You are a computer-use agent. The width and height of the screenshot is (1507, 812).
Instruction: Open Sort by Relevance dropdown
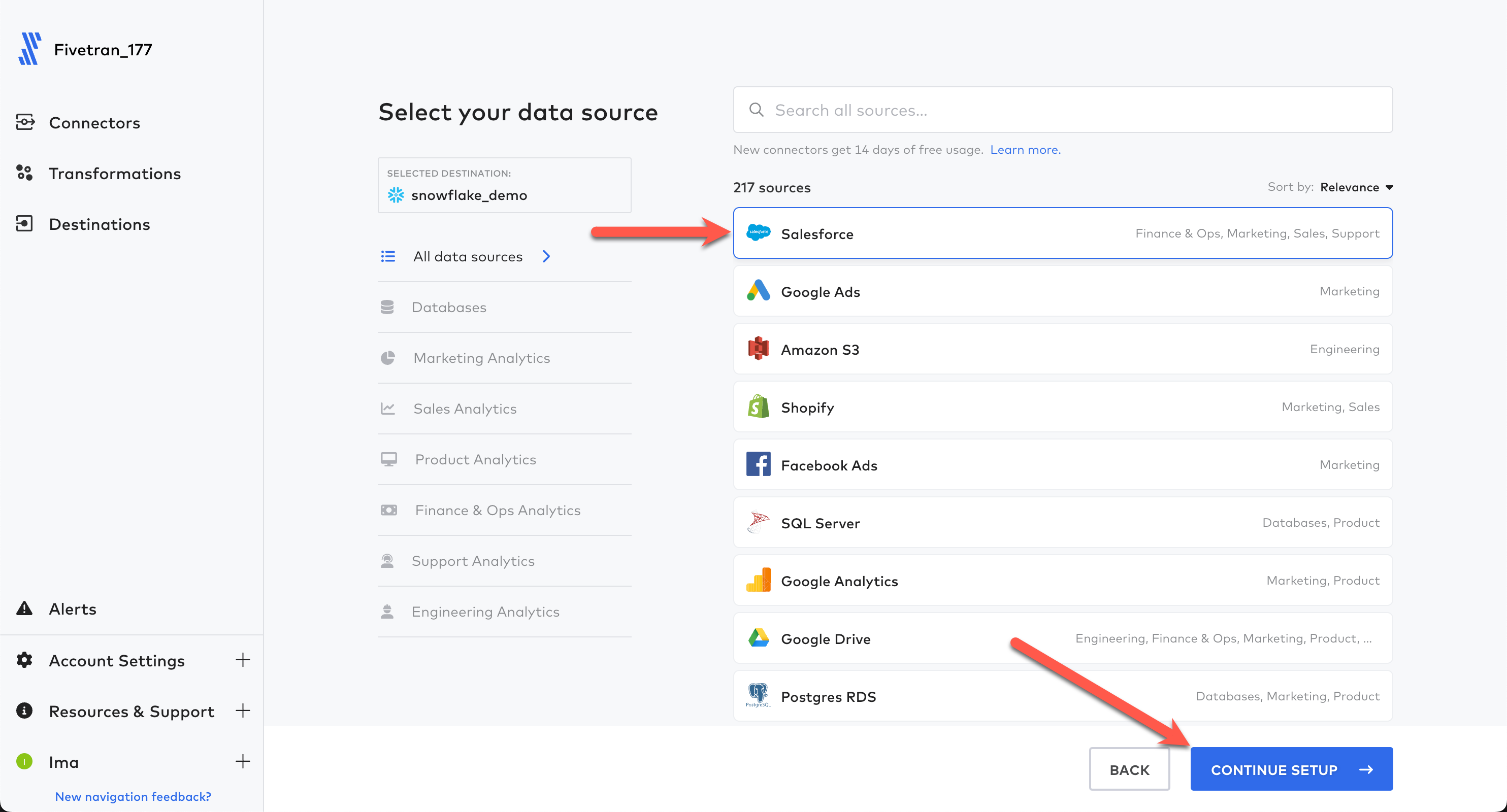click(x=1356, y=187)
